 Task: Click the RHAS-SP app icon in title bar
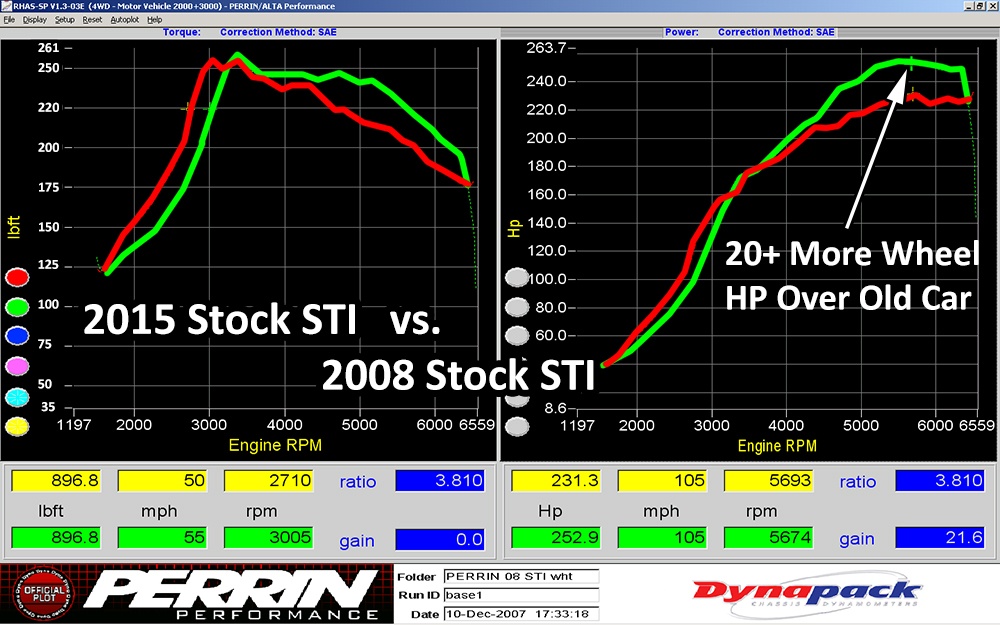[x=6, y=6]
